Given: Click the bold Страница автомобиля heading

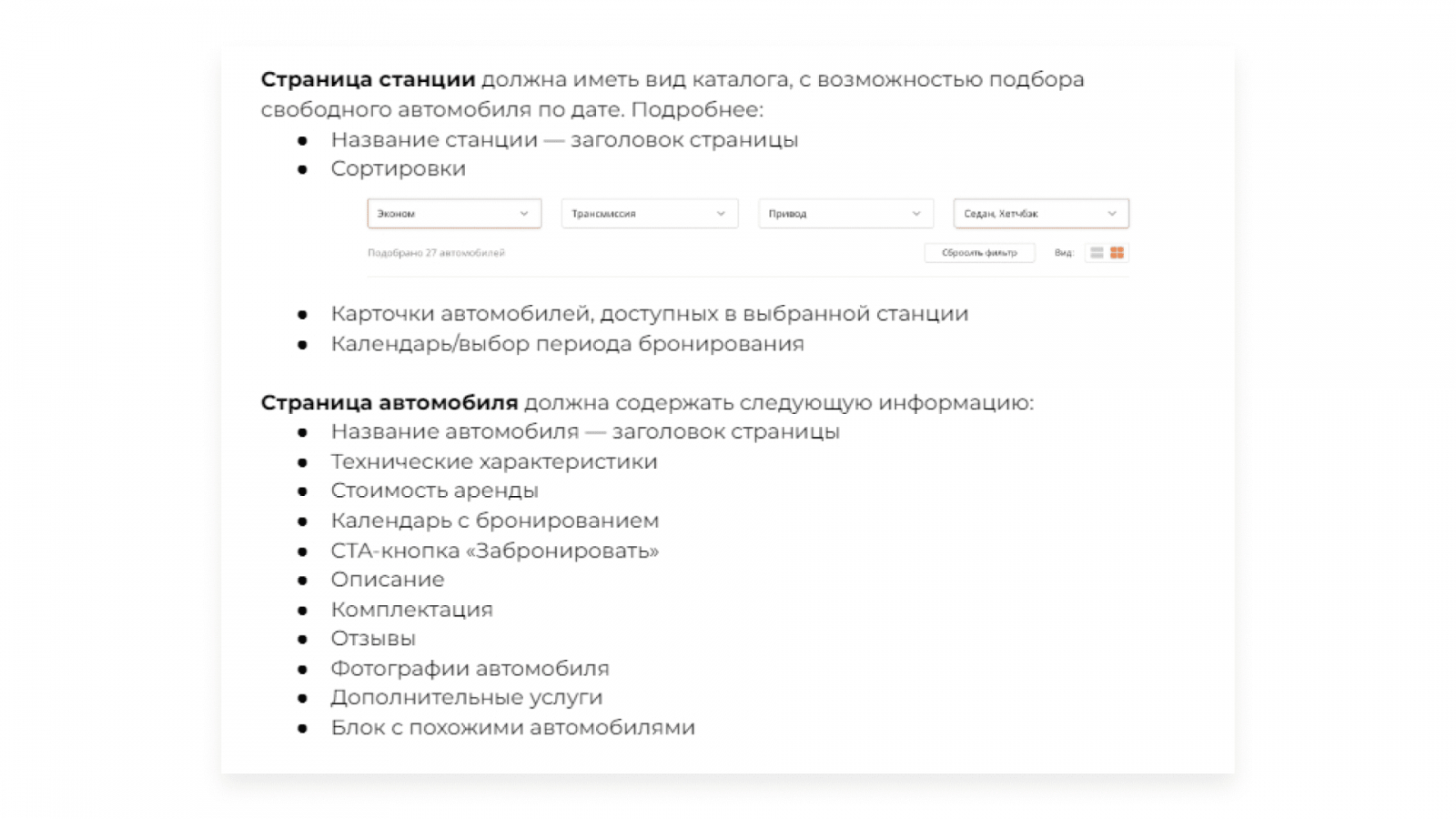Looking at the screenshot, I should [389, 402].
